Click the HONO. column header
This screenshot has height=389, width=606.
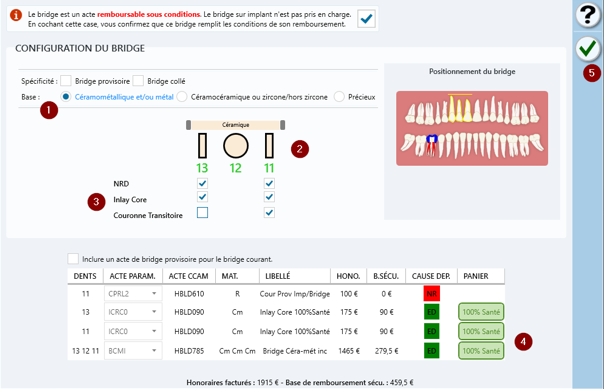tap(348, 276)
